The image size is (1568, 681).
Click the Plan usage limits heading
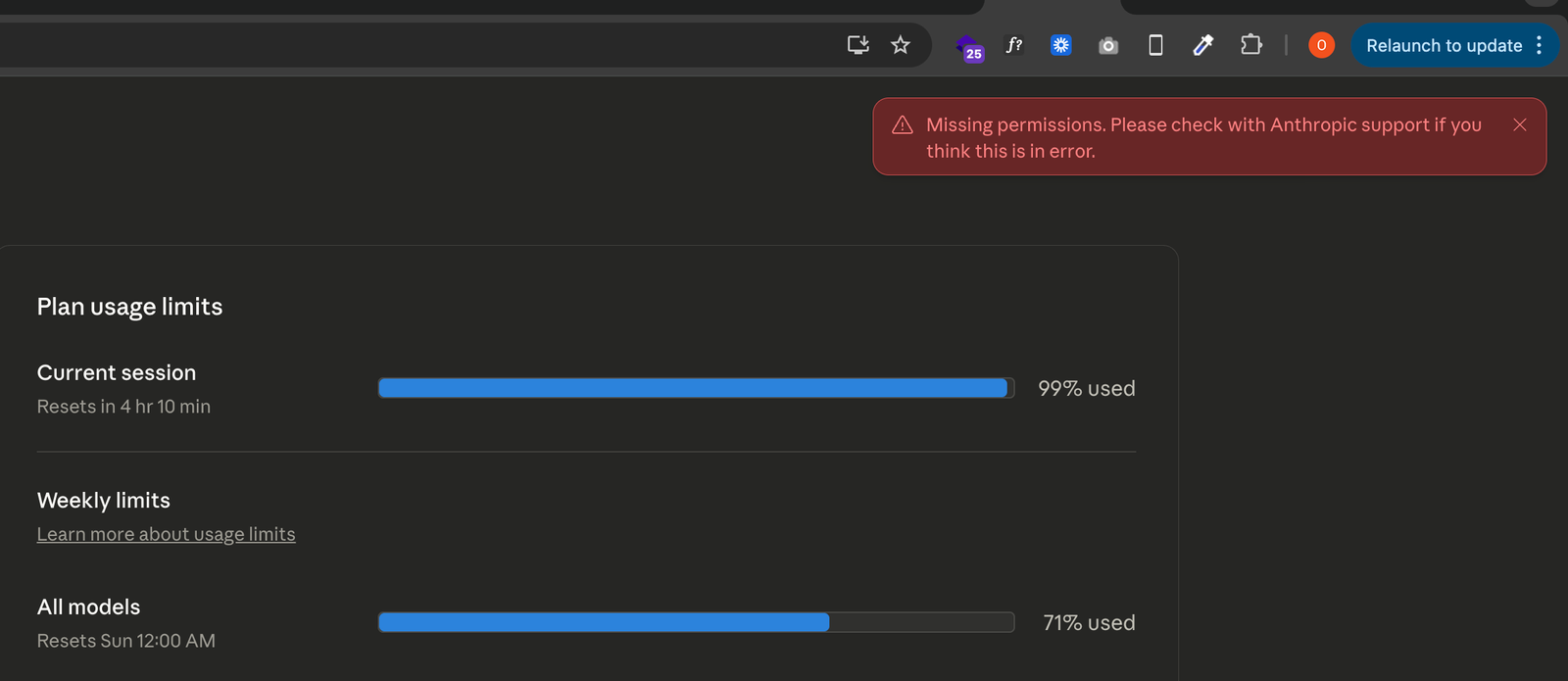tap(129, 307)
